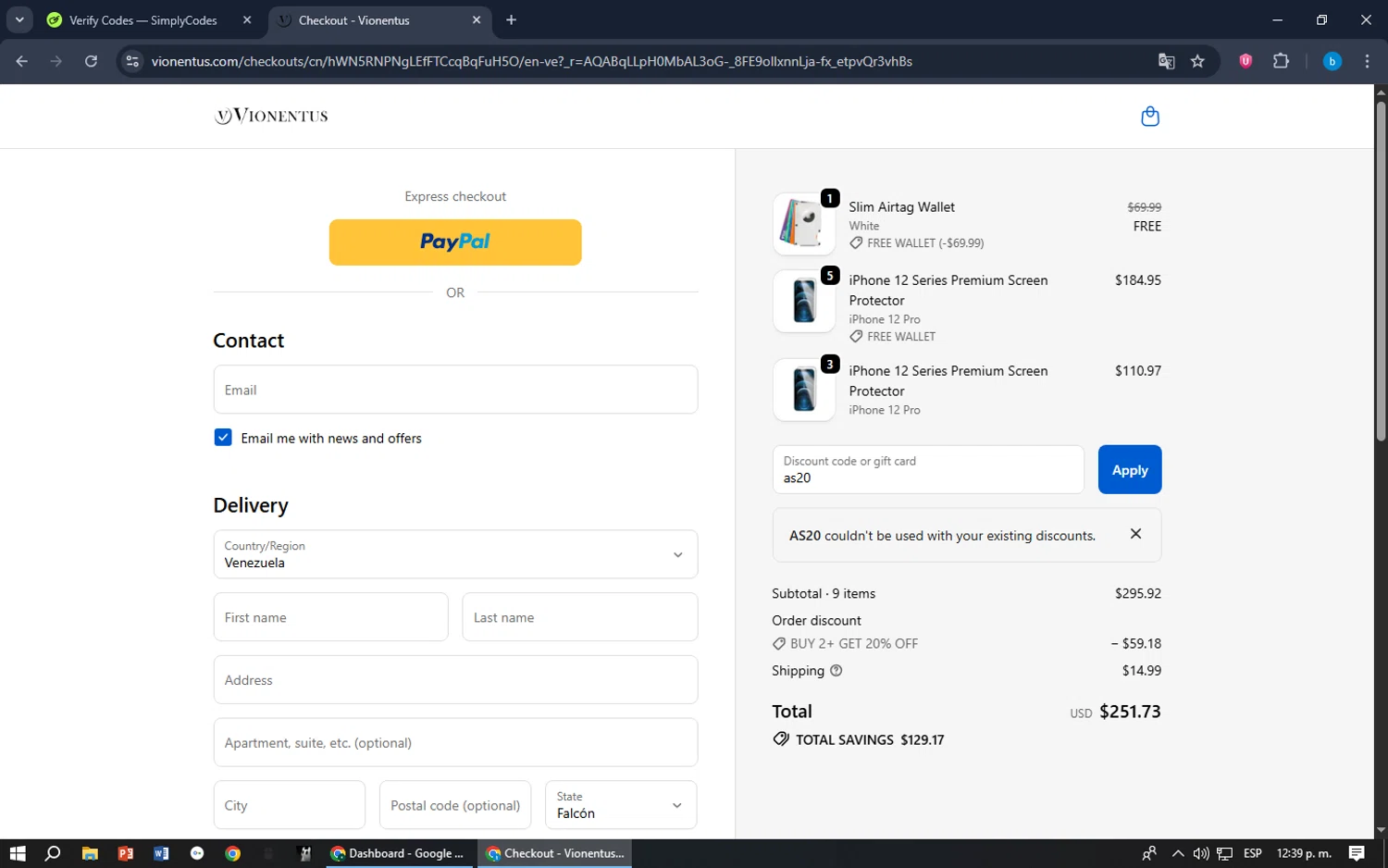Screen dimensions: 1388x868
Task: Open the extensions puzzle icon
Action: pyautogui.click(x=1281, y=61)
